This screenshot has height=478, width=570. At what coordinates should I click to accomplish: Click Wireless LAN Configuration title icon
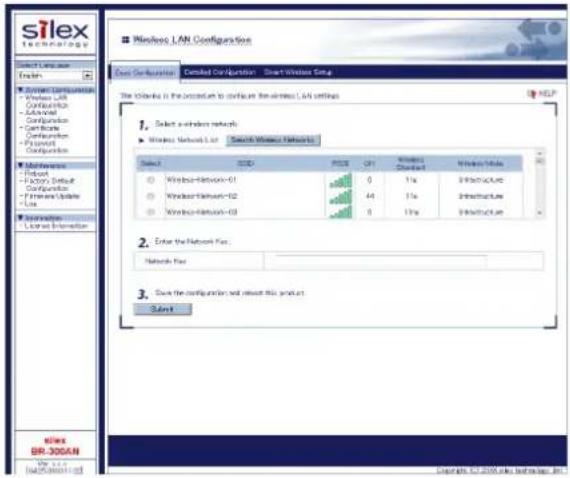(x=125, y=40)
